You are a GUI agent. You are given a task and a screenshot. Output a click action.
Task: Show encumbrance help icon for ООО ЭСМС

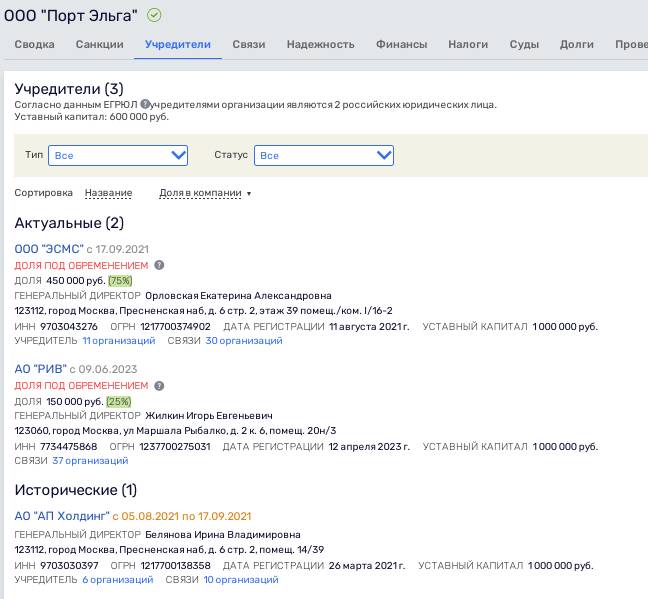[x=159, y=265]
